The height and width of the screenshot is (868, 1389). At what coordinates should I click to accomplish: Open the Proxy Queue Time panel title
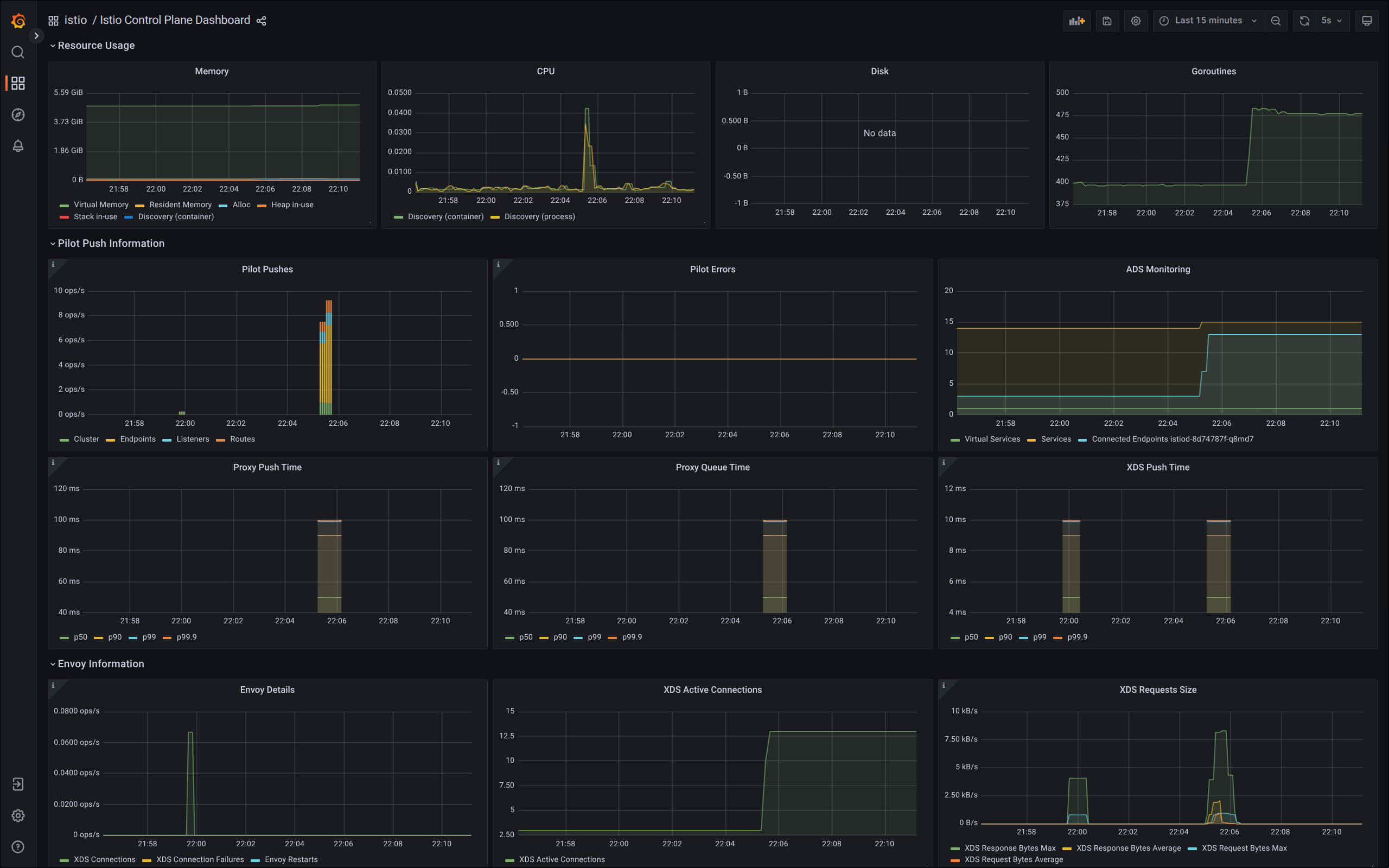(712, 467)
